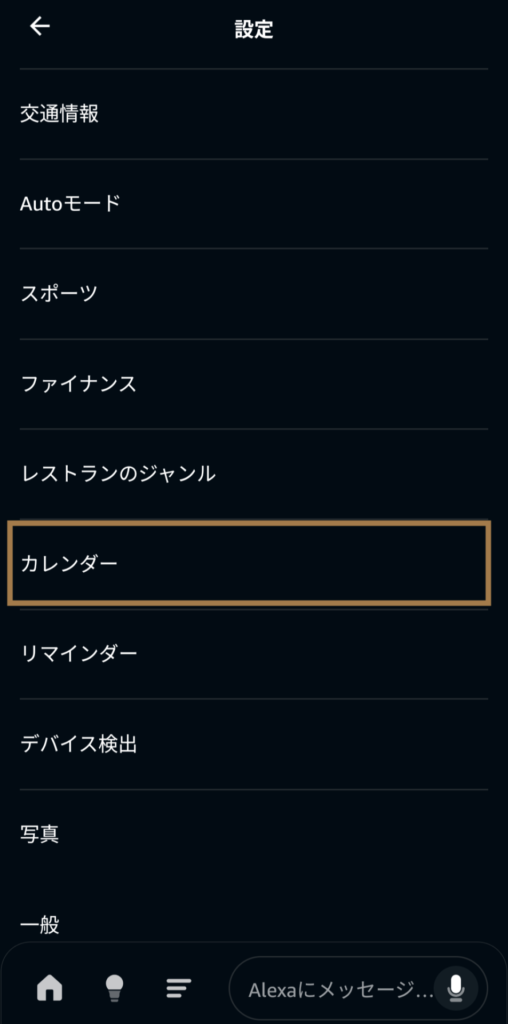Open the highlighted カレンダー item
Image resolution: width=508 pixels, height=1024 pixels.
click(248, 563)
